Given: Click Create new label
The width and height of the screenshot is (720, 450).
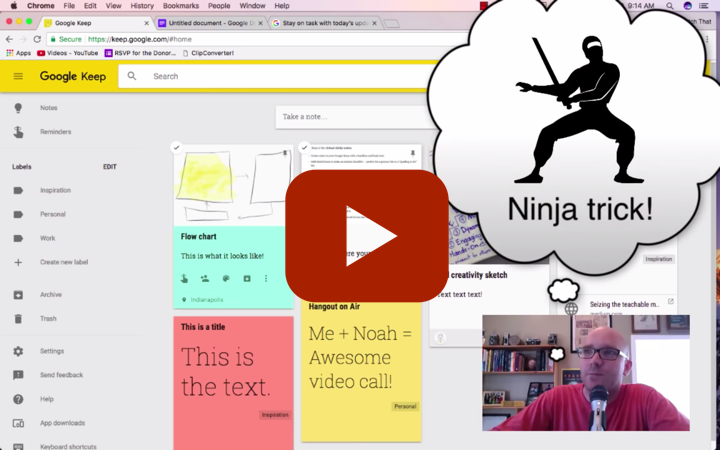Looking at the screenshot, I should (64, 262).
